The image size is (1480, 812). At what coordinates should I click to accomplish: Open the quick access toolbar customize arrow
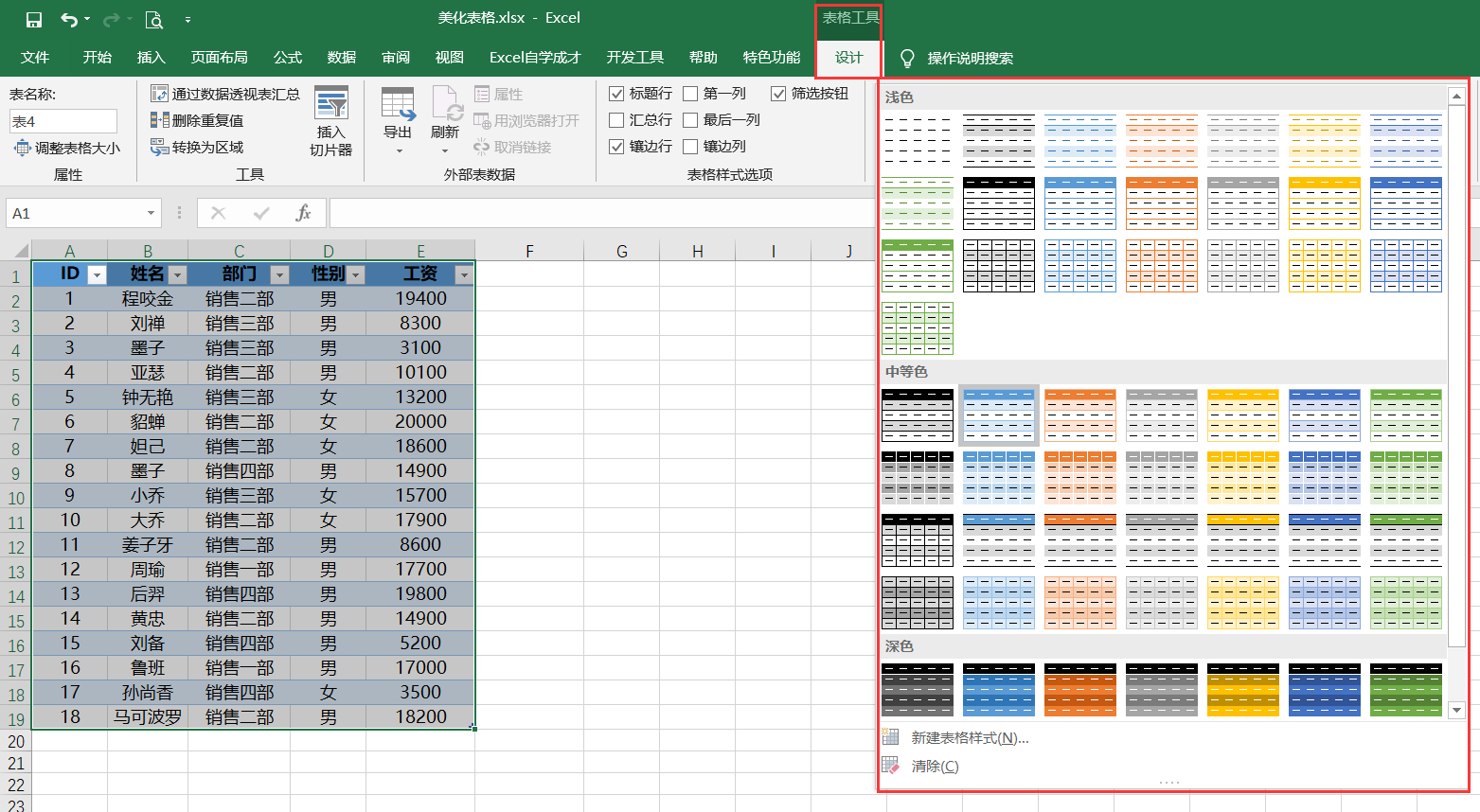[187, 19]
